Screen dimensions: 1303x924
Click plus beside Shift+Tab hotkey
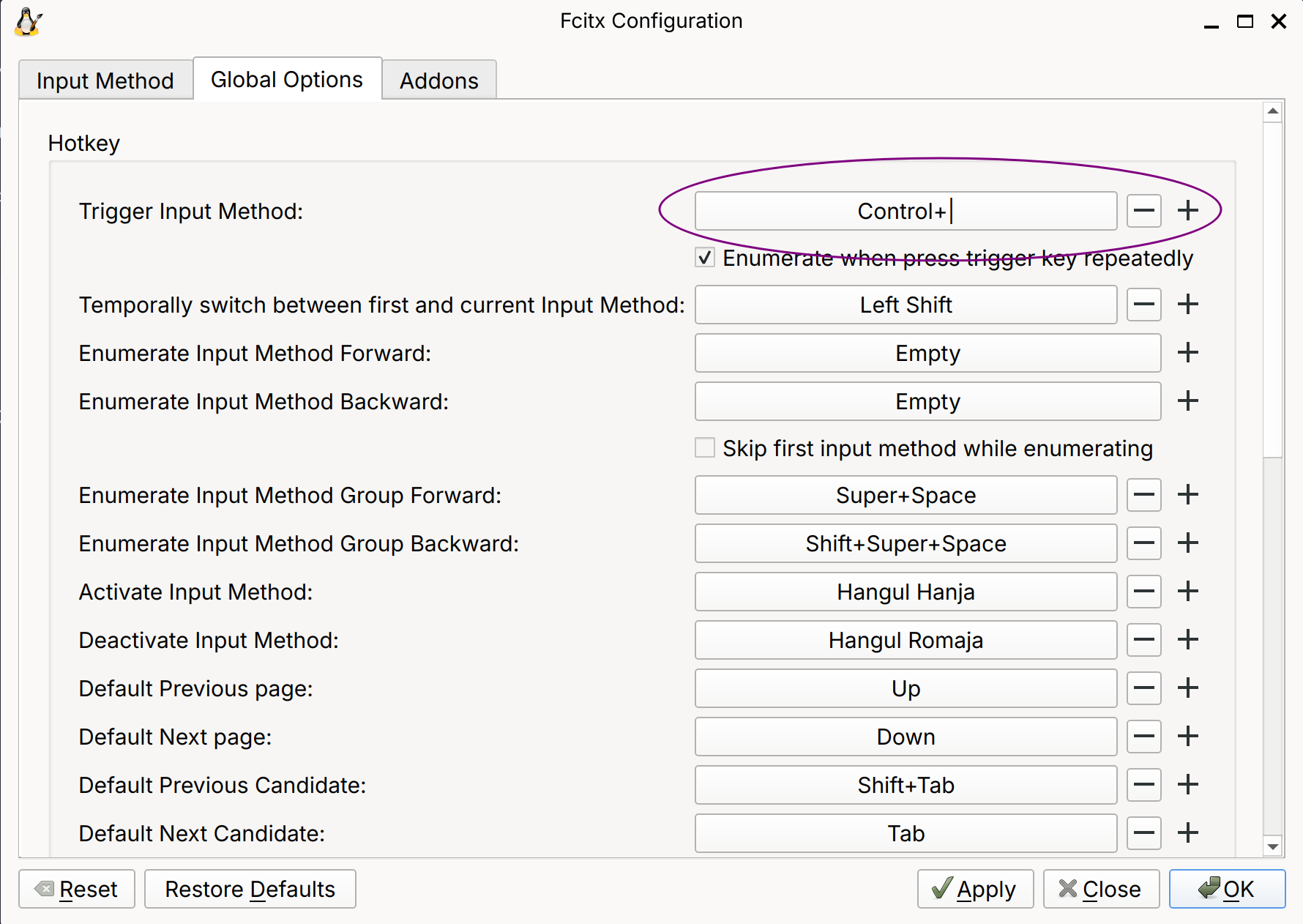1188,785
